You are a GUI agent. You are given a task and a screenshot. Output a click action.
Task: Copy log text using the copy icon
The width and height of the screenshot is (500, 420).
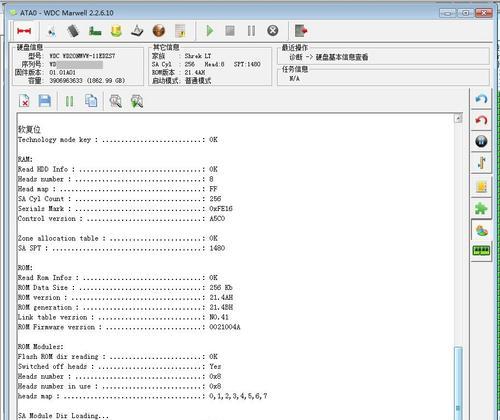coord(91,101)
